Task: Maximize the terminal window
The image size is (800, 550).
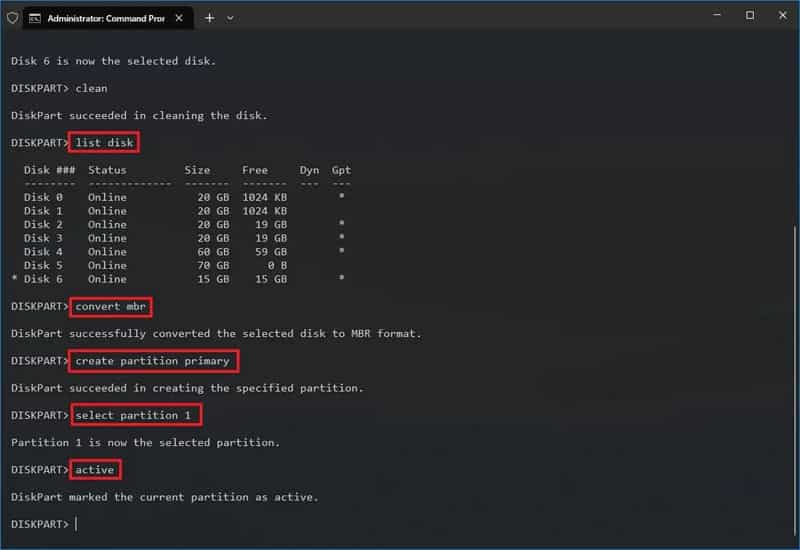Action: pyautogui.click(x=750, y=16)
